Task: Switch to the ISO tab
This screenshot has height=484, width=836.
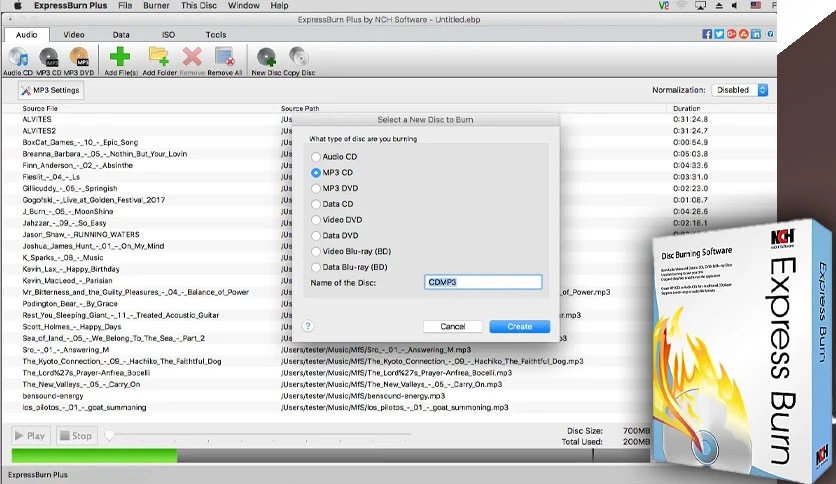Action: coord(168,35)
